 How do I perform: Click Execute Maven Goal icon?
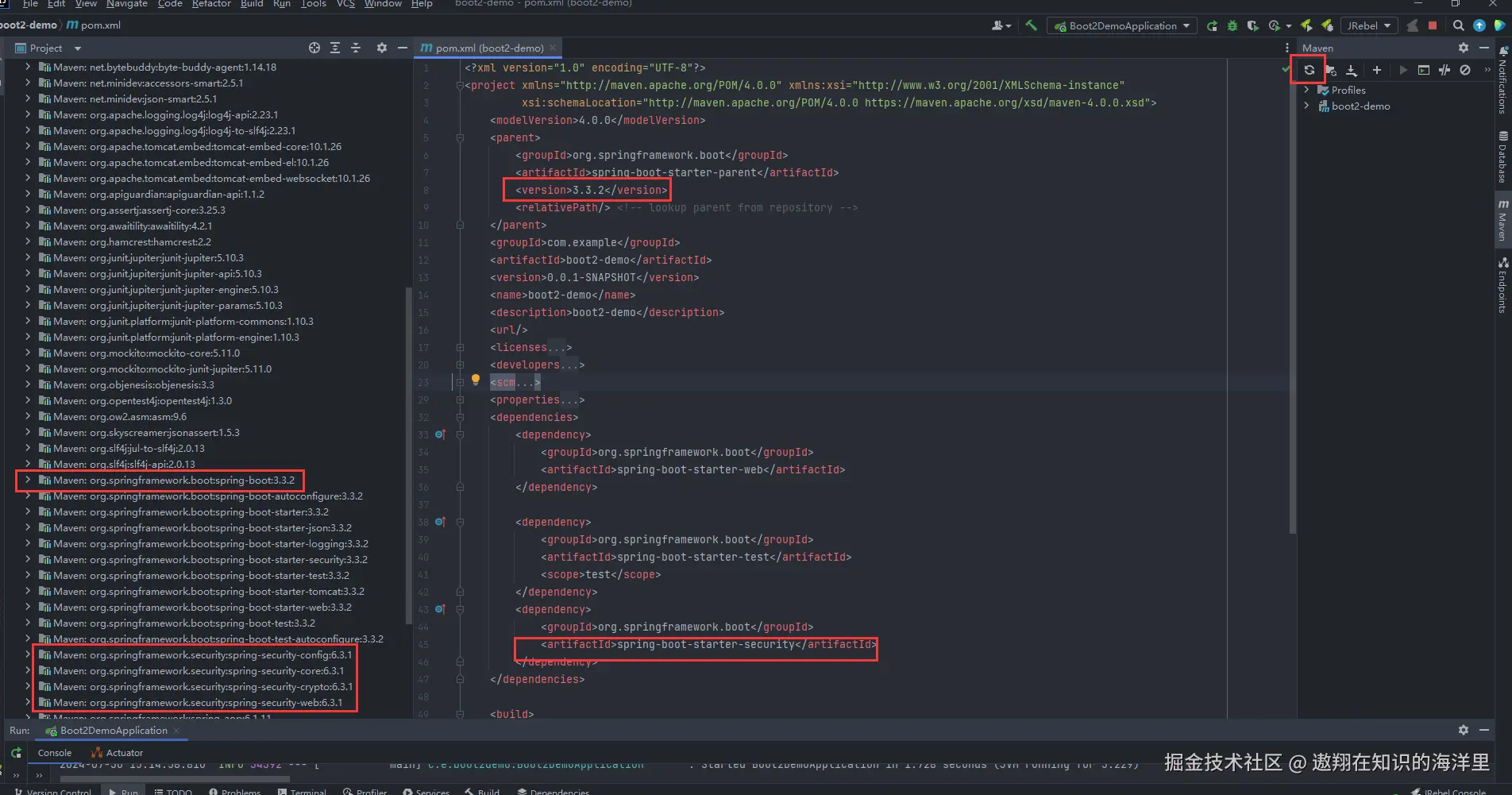1424,70
